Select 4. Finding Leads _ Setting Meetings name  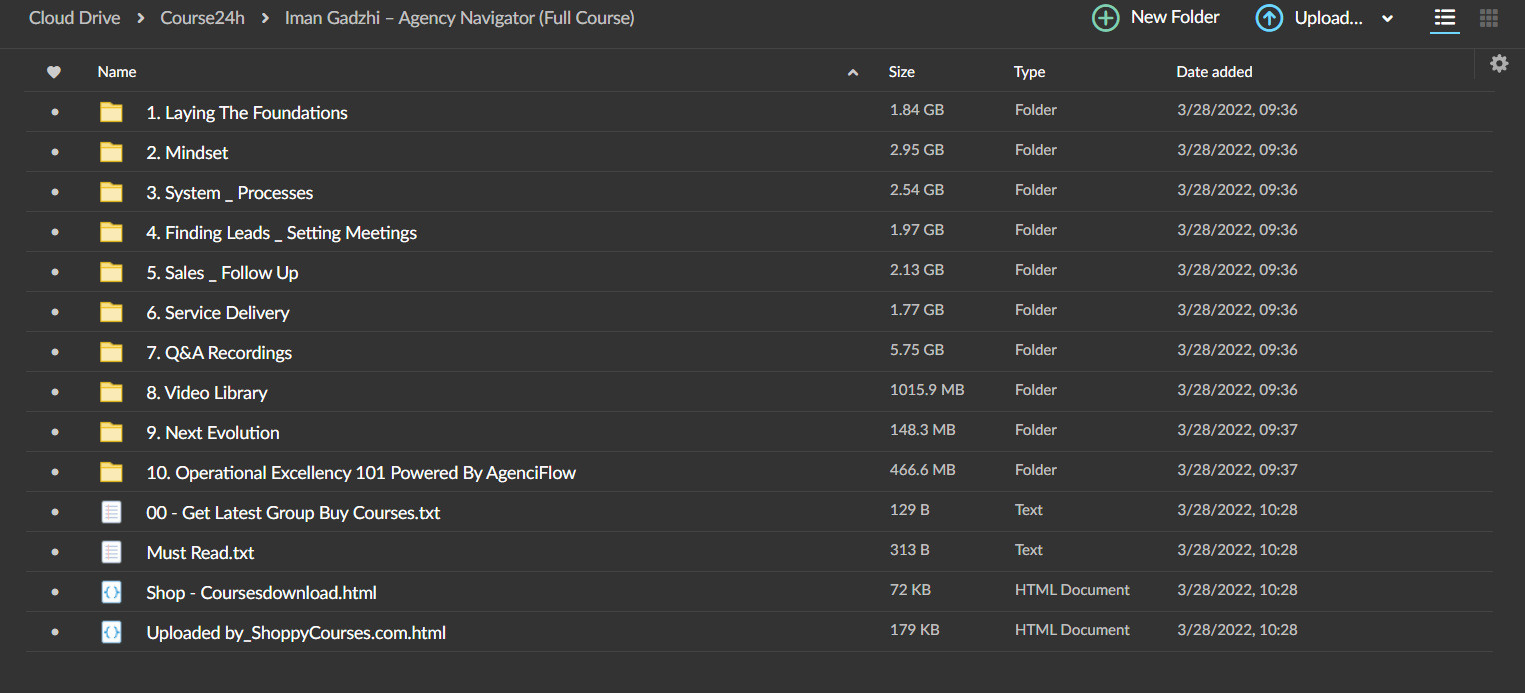(x=282, y=233)
